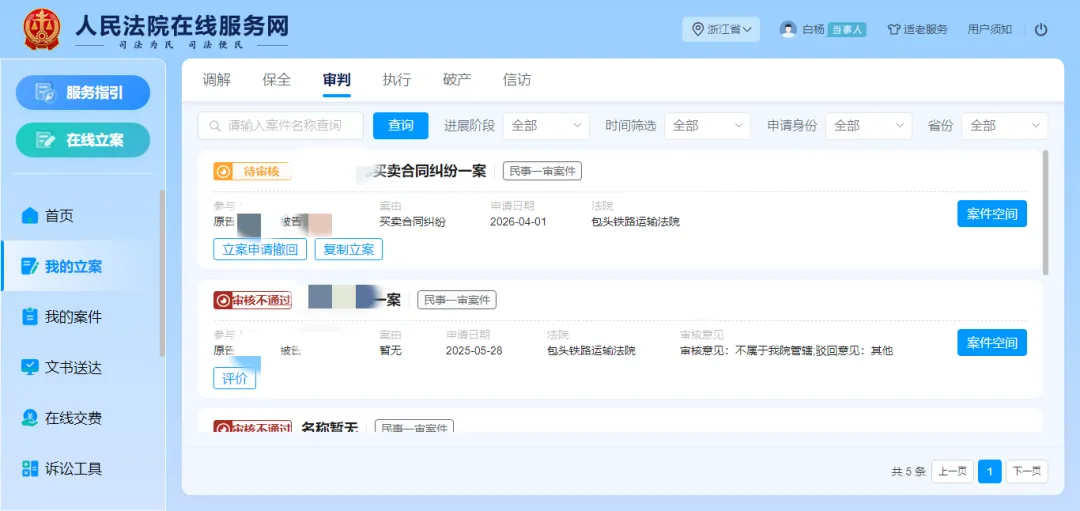This screenshot has width=1080, height=511.
Task: Click the search magnifier icon
Action: coord(215,126)
